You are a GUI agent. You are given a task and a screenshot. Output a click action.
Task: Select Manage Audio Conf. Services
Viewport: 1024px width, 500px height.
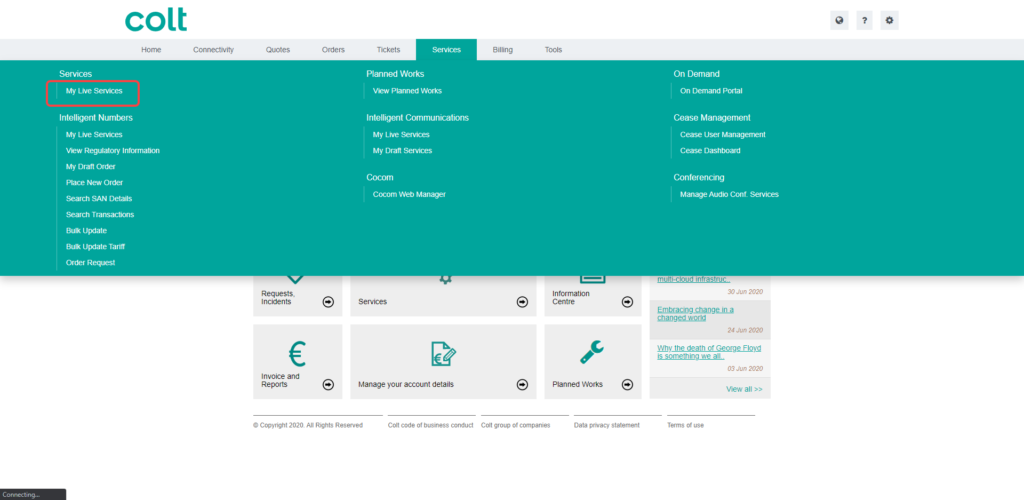tap(729, 195)
